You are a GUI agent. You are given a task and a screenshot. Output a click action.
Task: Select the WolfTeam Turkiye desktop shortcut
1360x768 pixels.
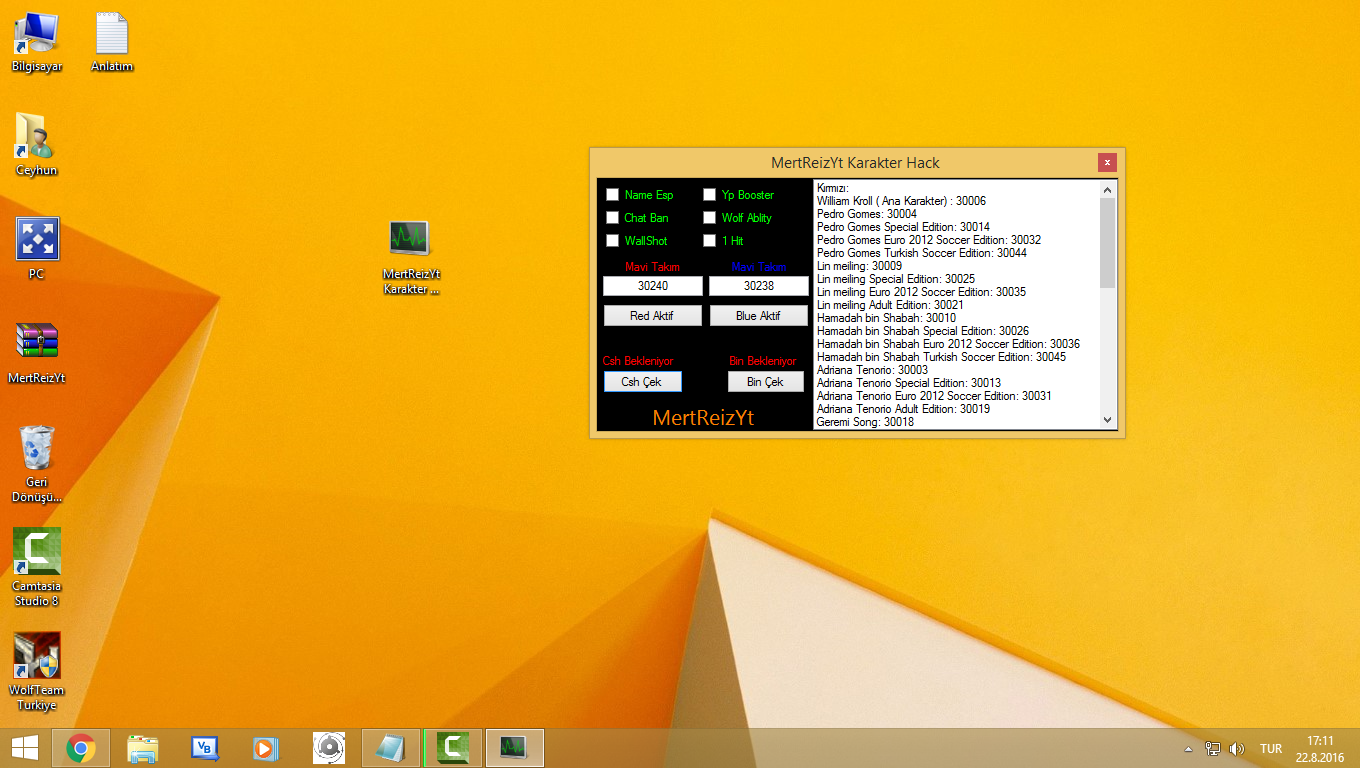(x=37, y=672)
